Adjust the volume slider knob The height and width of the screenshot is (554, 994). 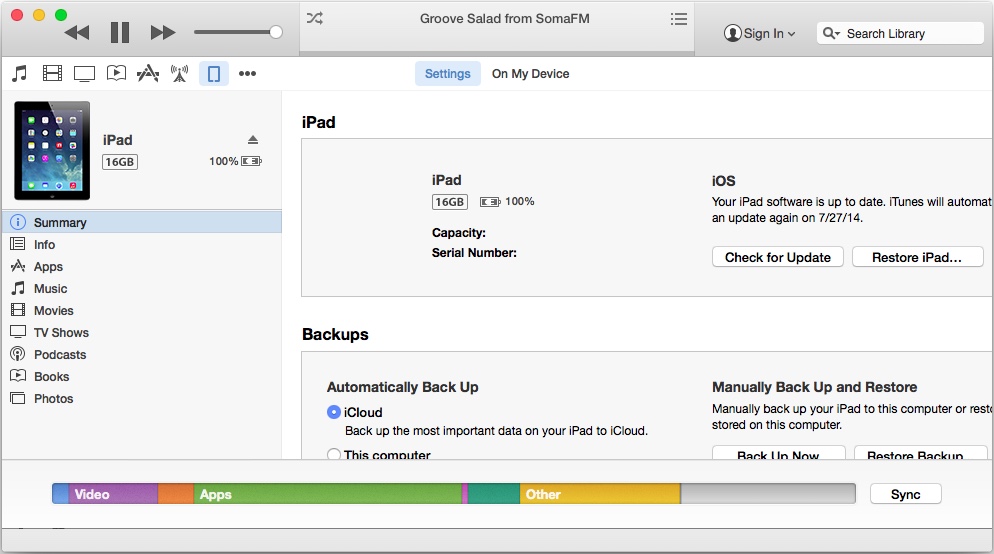tap(276, 32)
